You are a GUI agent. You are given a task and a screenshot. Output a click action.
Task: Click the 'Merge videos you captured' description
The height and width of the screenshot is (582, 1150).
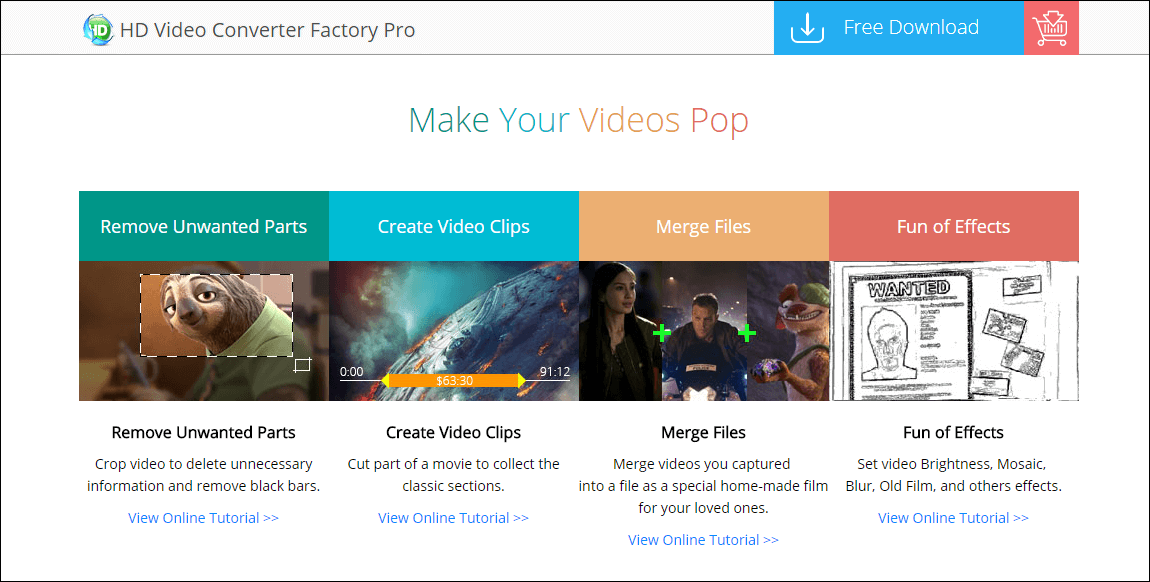(703, 486)
